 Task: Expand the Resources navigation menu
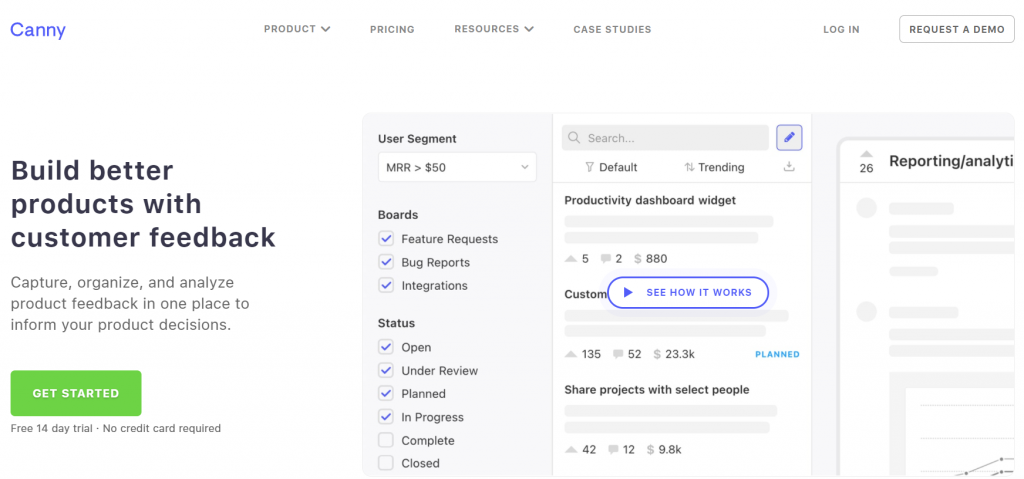(493, 29)
